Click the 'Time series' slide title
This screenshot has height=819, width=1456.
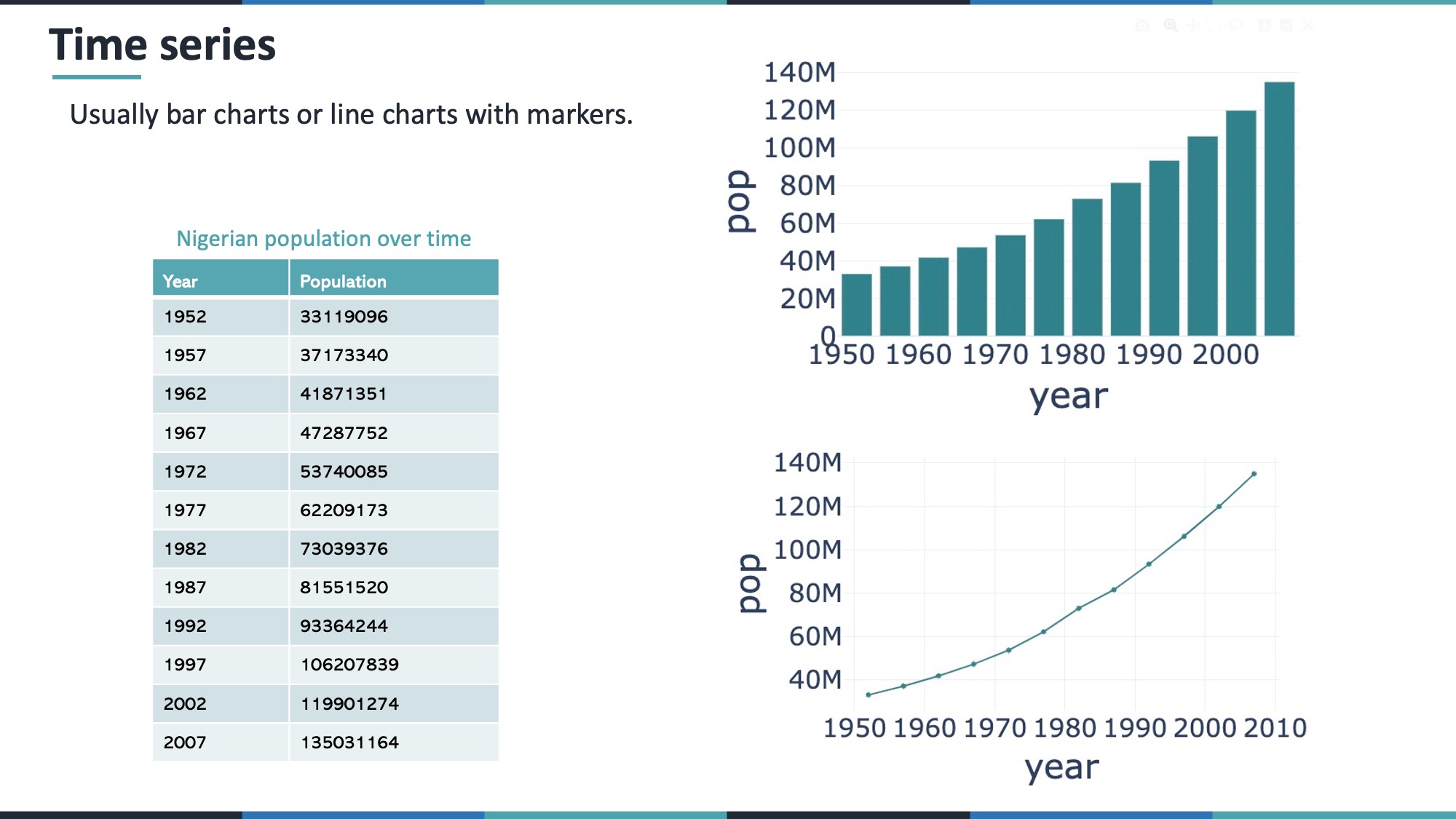(162, 45)
